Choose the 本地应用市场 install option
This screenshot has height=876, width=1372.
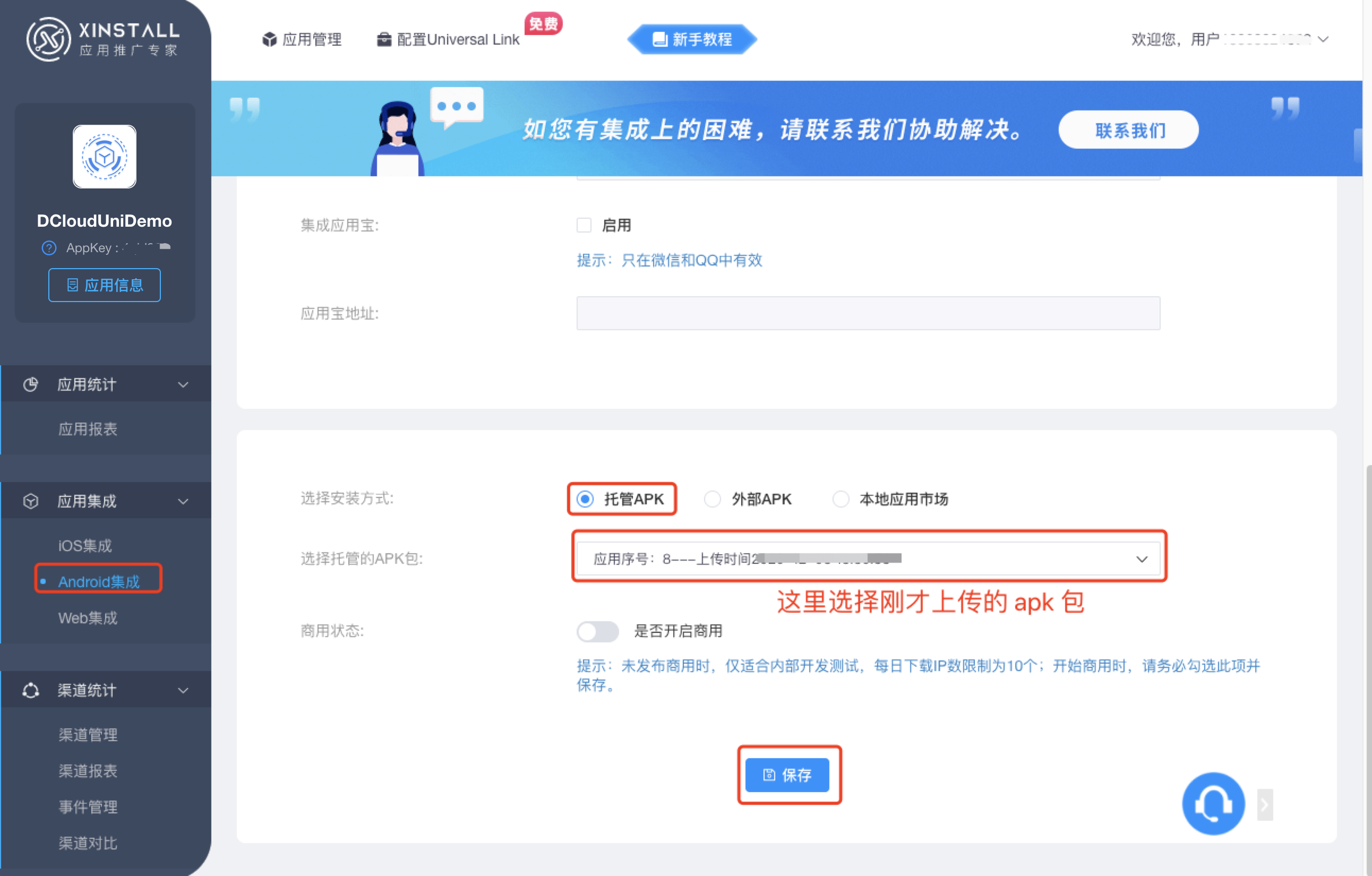[841, 499]
